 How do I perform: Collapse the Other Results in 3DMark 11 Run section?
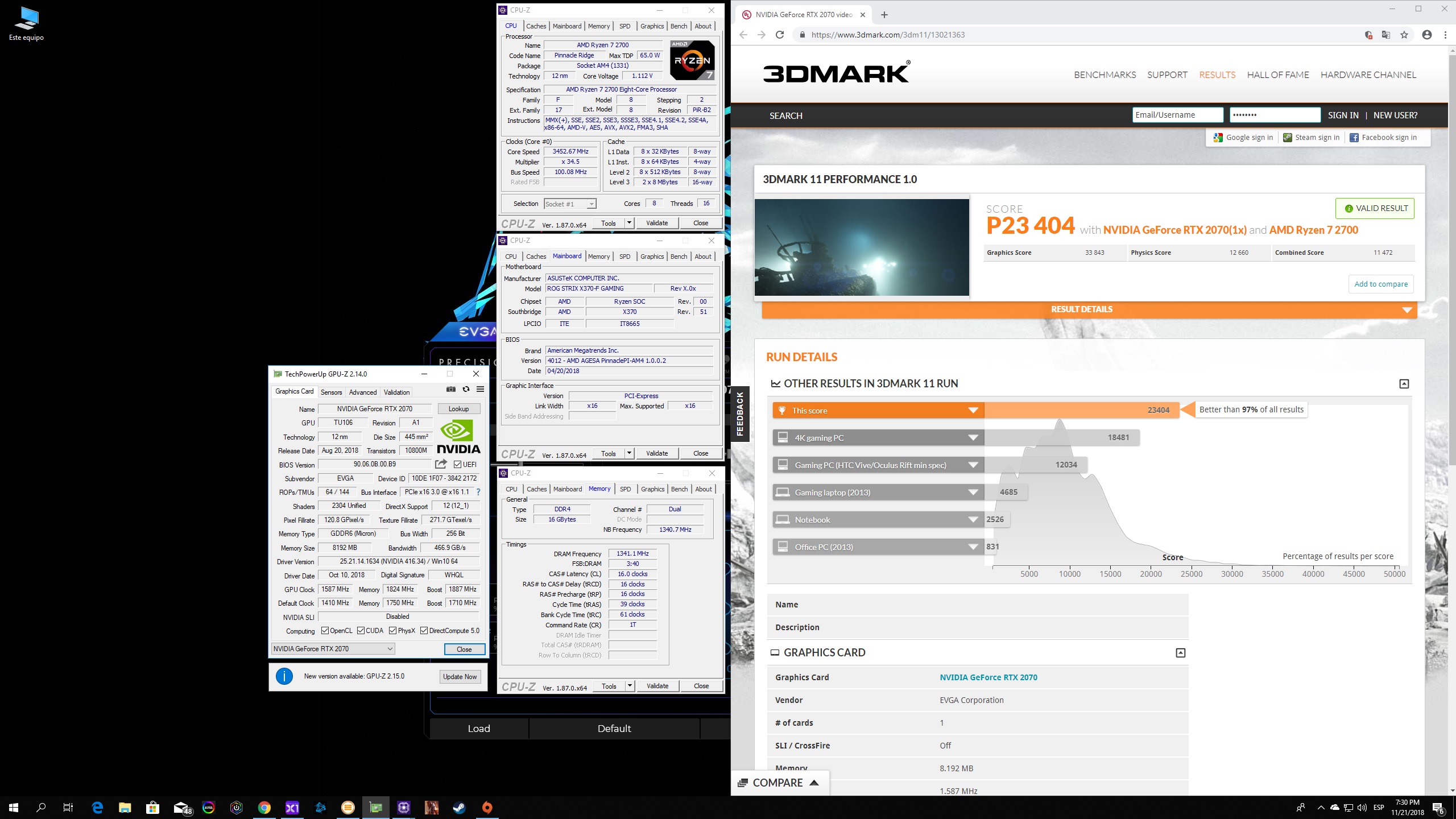coord(1404,384)
